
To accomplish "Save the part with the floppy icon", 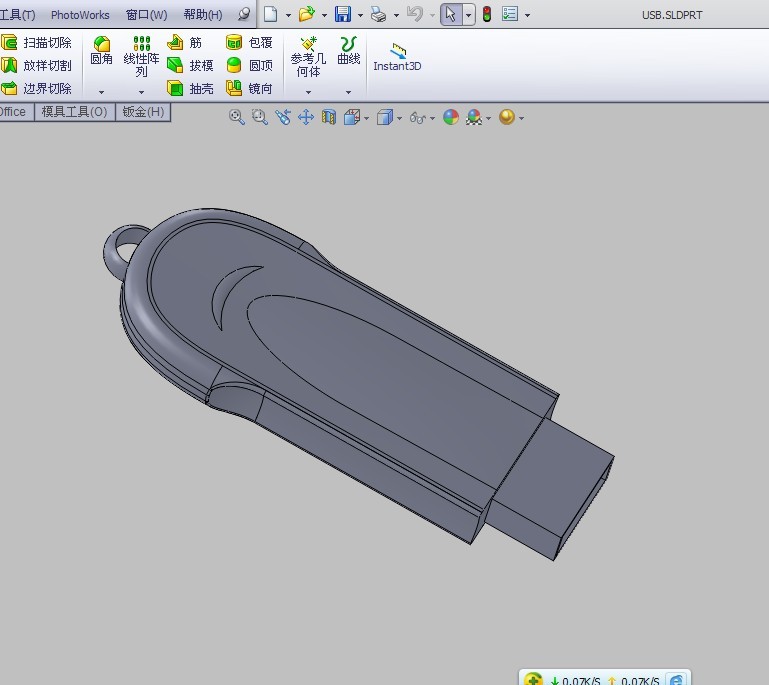I will pos(343,14).
